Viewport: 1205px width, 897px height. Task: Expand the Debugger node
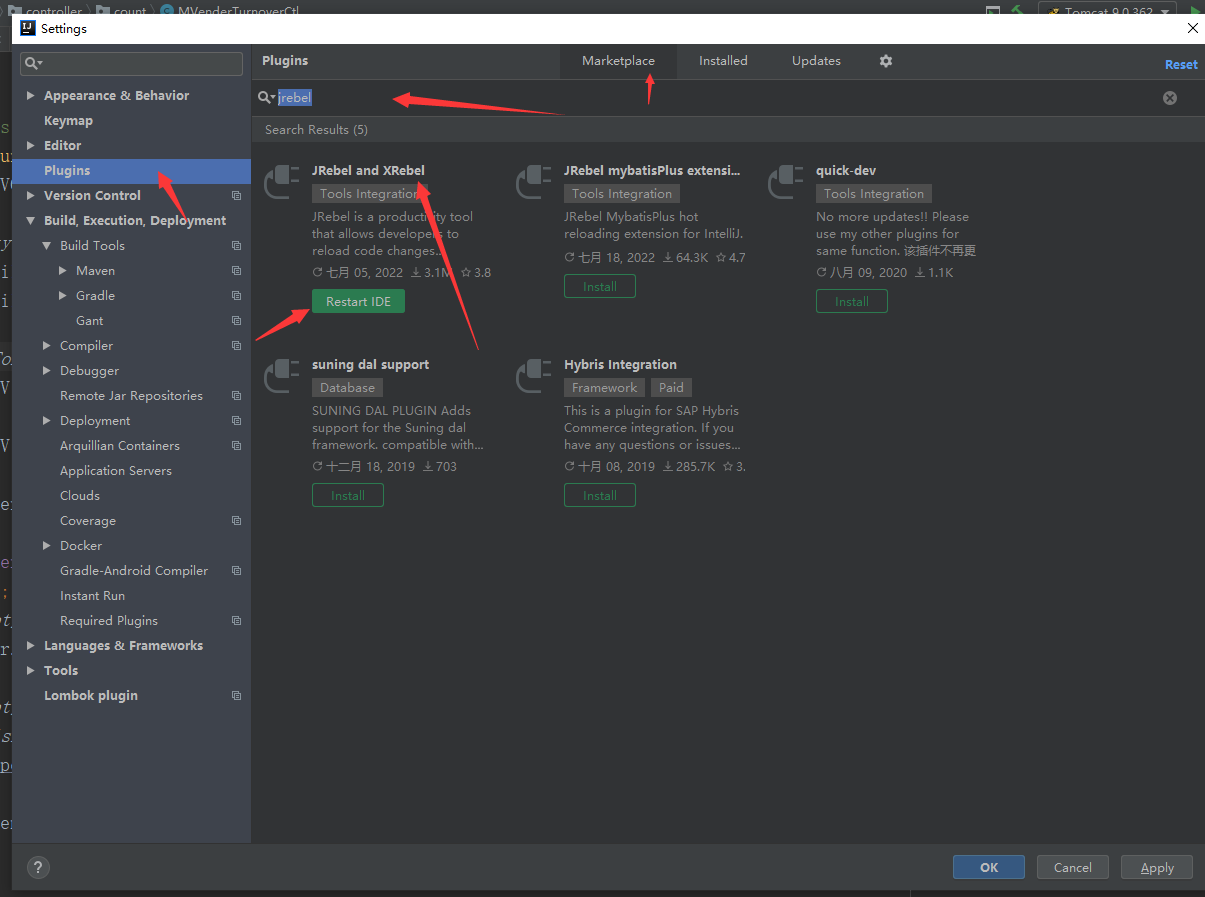(x=47, y=371)
